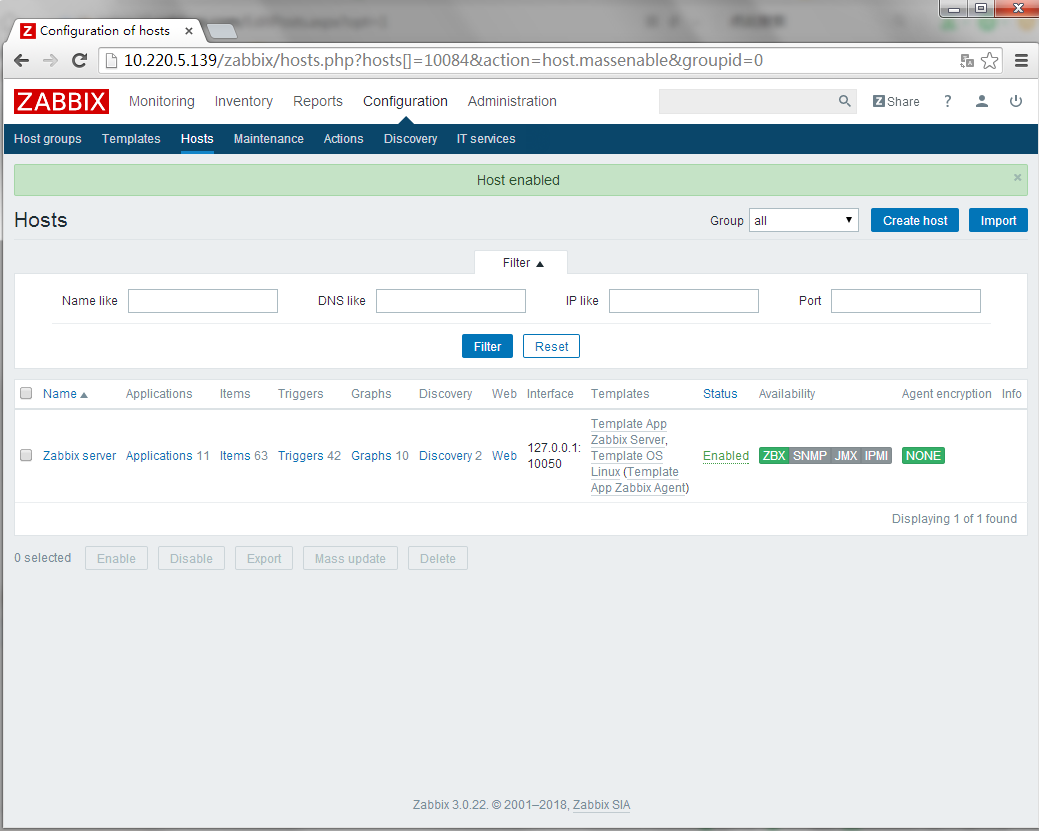The image size is (1039, 831).
Task: Bookmark the page with the star icon
Action: (989, 60)
